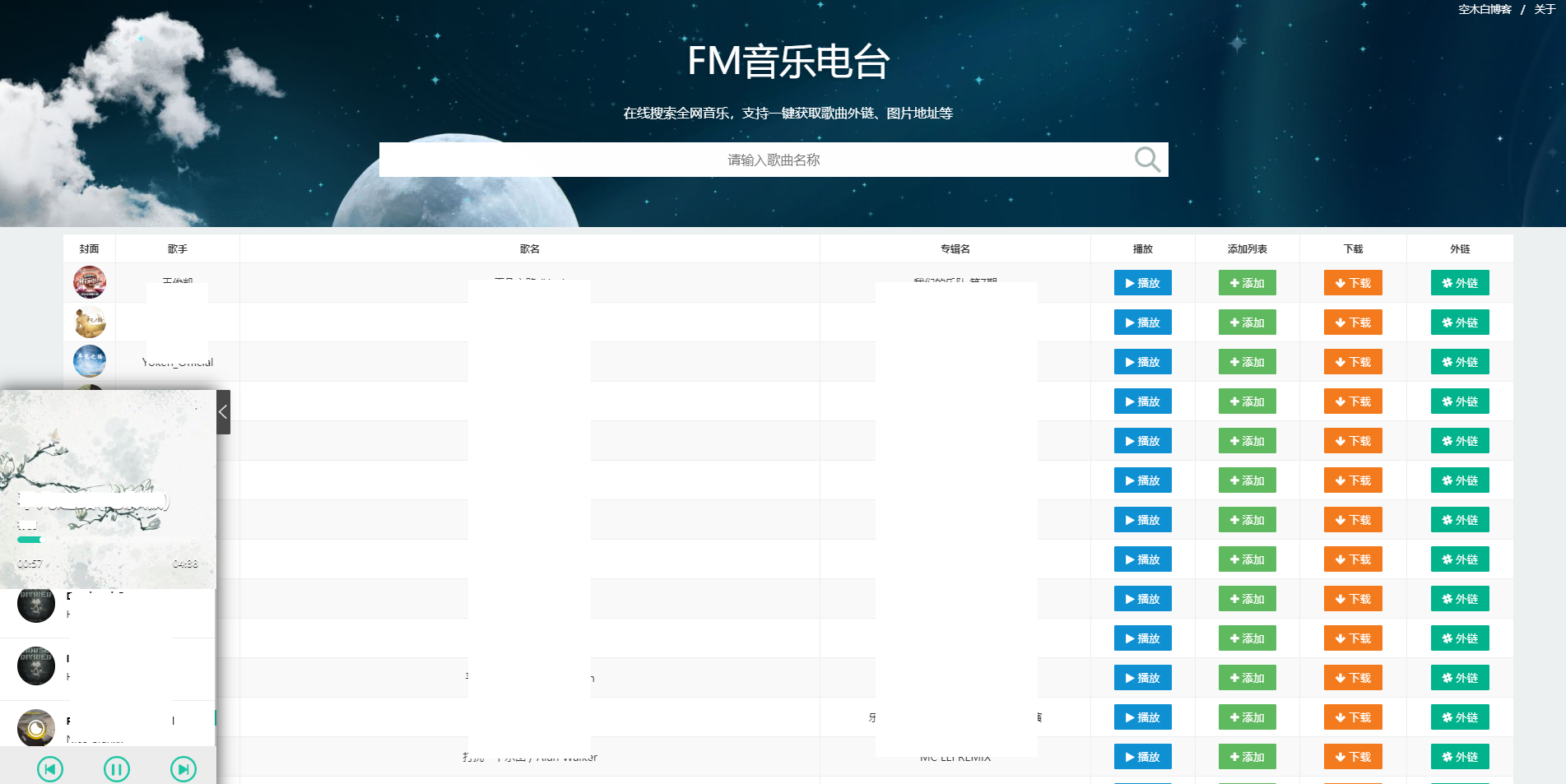Click the play triangle icon in the top row
The image size is (1566, 784).
click(x=1130, y=282)
